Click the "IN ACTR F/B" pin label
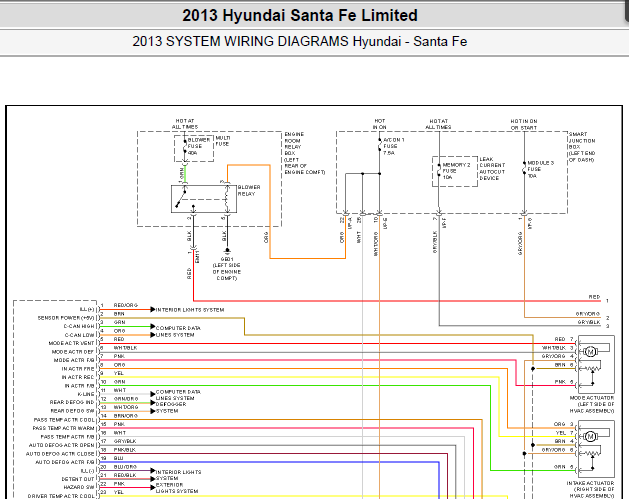 [79, 385]
